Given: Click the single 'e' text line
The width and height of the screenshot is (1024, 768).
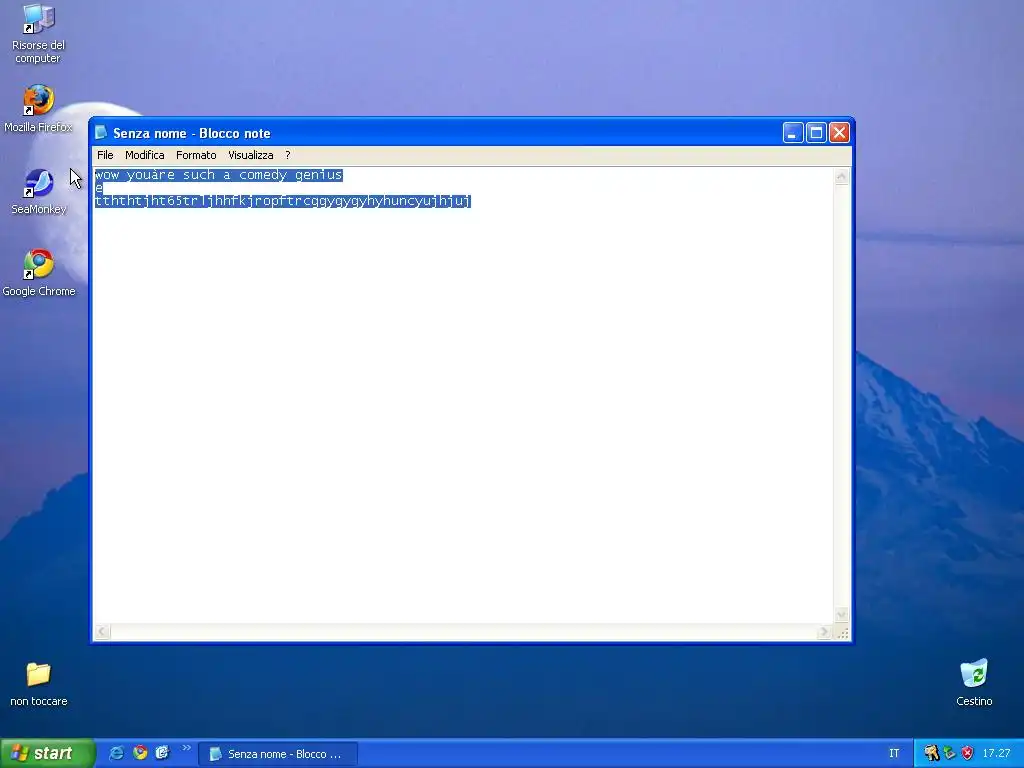Looking at the screenshot, I should point(99,188).
